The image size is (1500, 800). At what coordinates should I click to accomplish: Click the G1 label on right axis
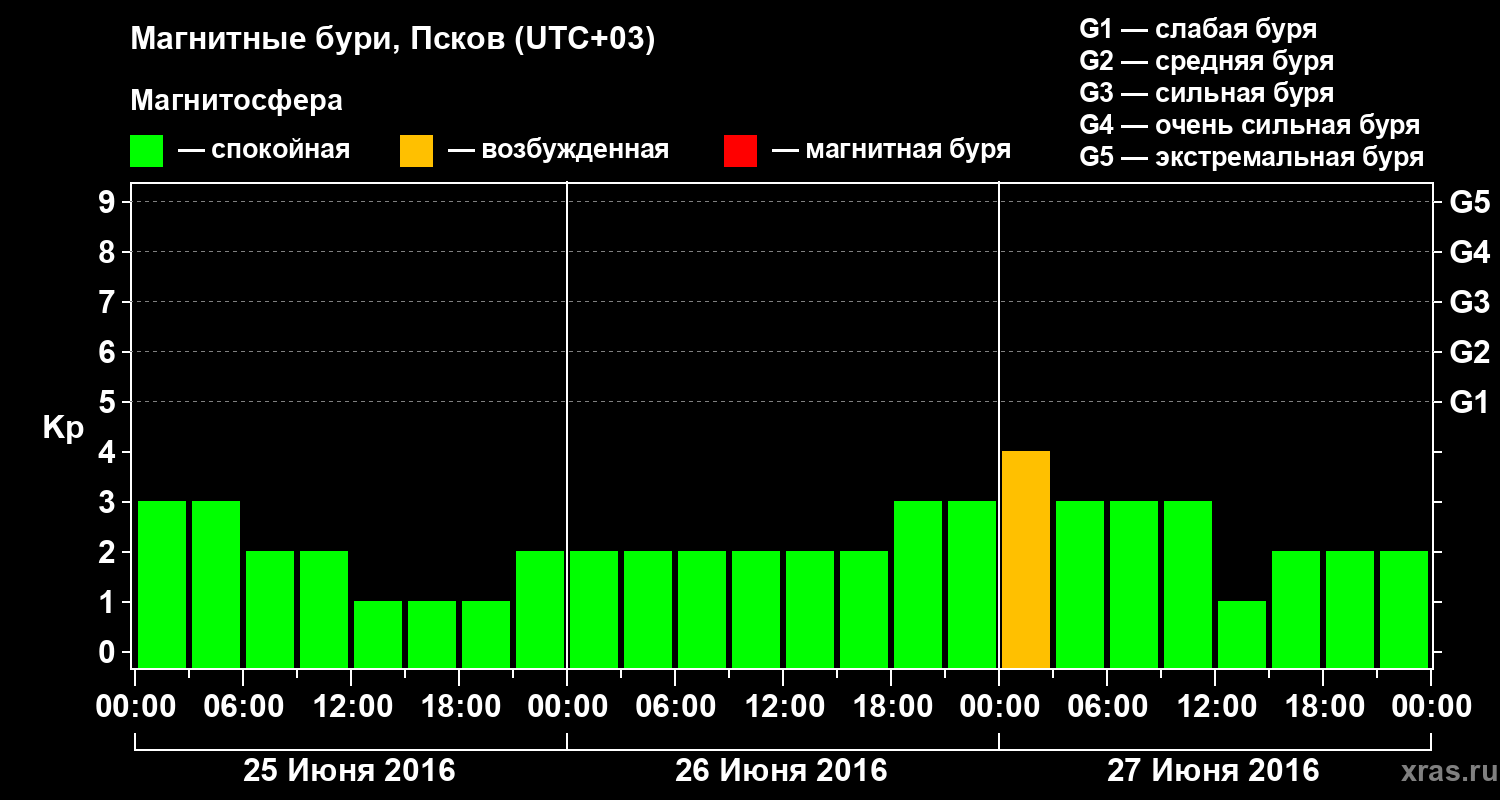[1470, 402]
